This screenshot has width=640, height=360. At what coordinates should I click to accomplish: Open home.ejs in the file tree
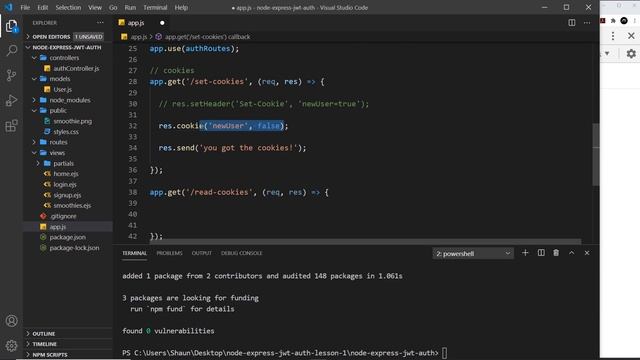pos(66,174)
